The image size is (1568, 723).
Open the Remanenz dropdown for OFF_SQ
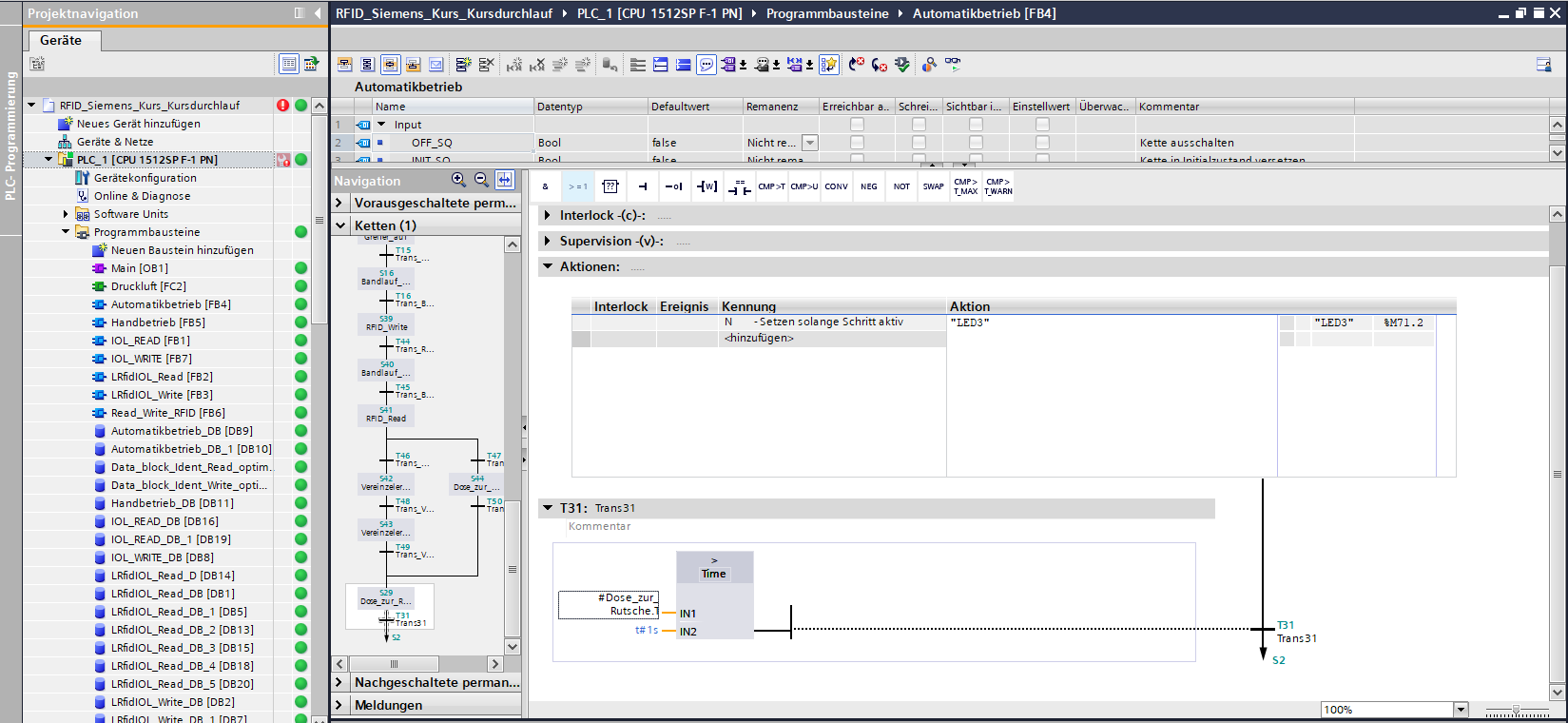pyautogui.click(x=810, y=143)
